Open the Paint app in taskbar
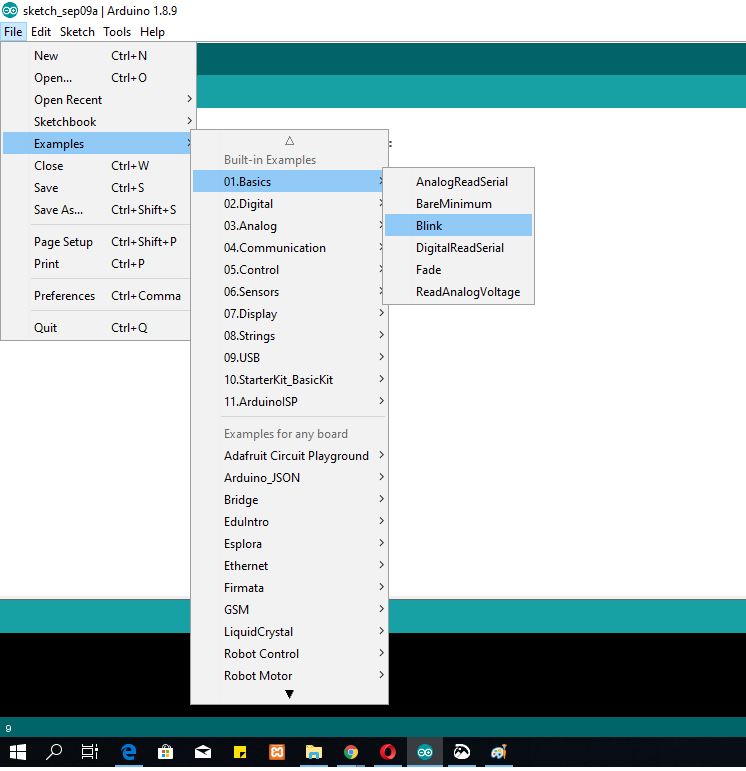This screenshot has width=746, height=771. pyautogui.click(x=499, y=752)
